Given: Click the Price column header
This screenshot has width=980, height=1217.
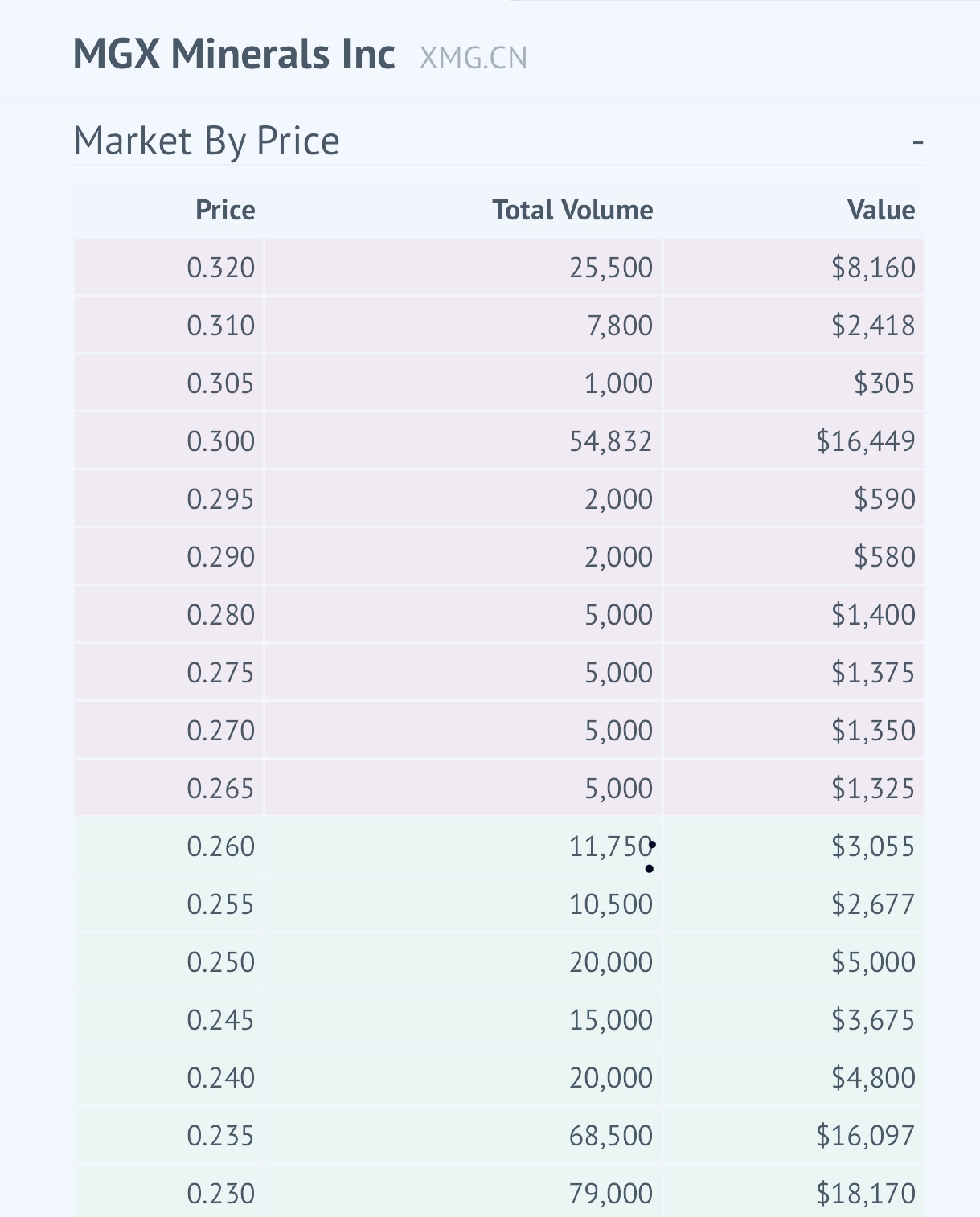Looking at the screenshot, I should pyautogui.click(x=224, y=210).
